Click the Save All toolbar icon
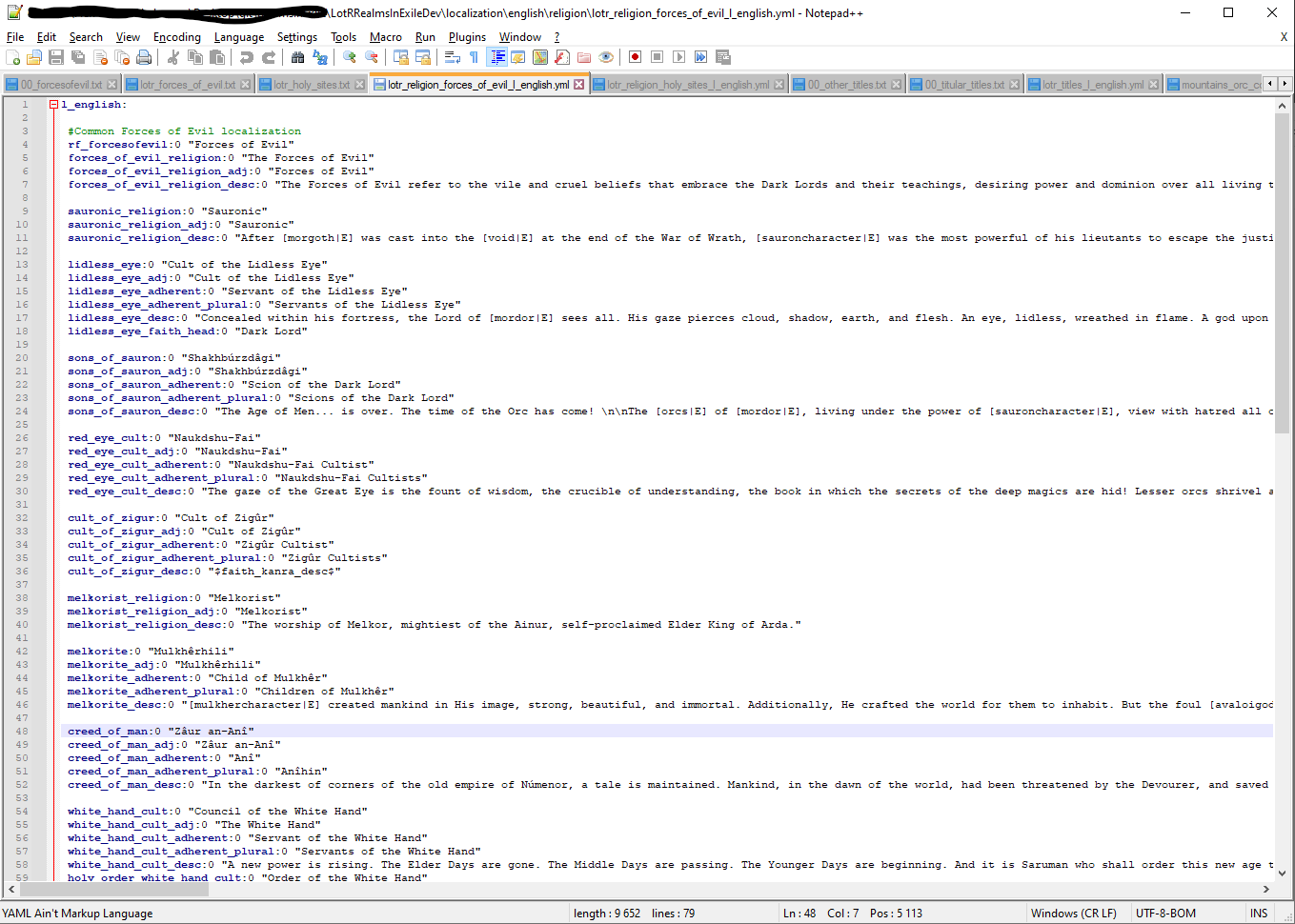 click(78, 58)
